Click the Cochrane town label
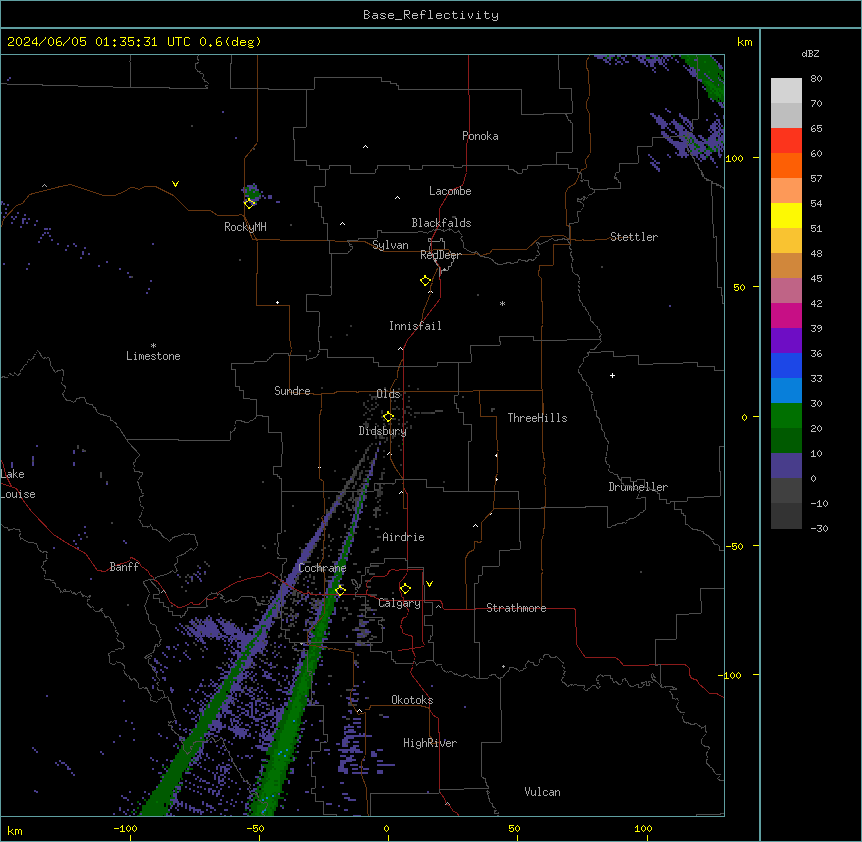The height and width of the screenshot is (842, 862). click(x=322, y=568)
